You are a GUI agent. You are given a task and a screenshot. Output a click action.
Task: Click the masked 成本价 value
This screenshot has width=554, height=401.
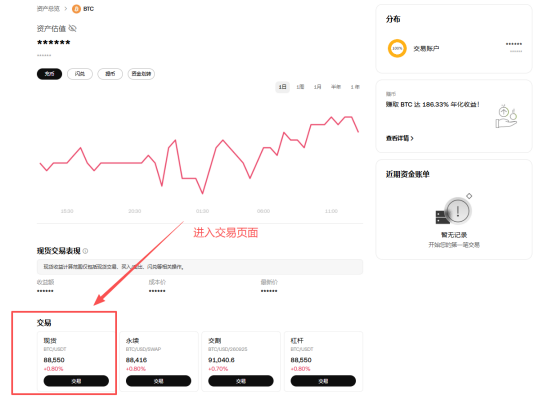157,291
